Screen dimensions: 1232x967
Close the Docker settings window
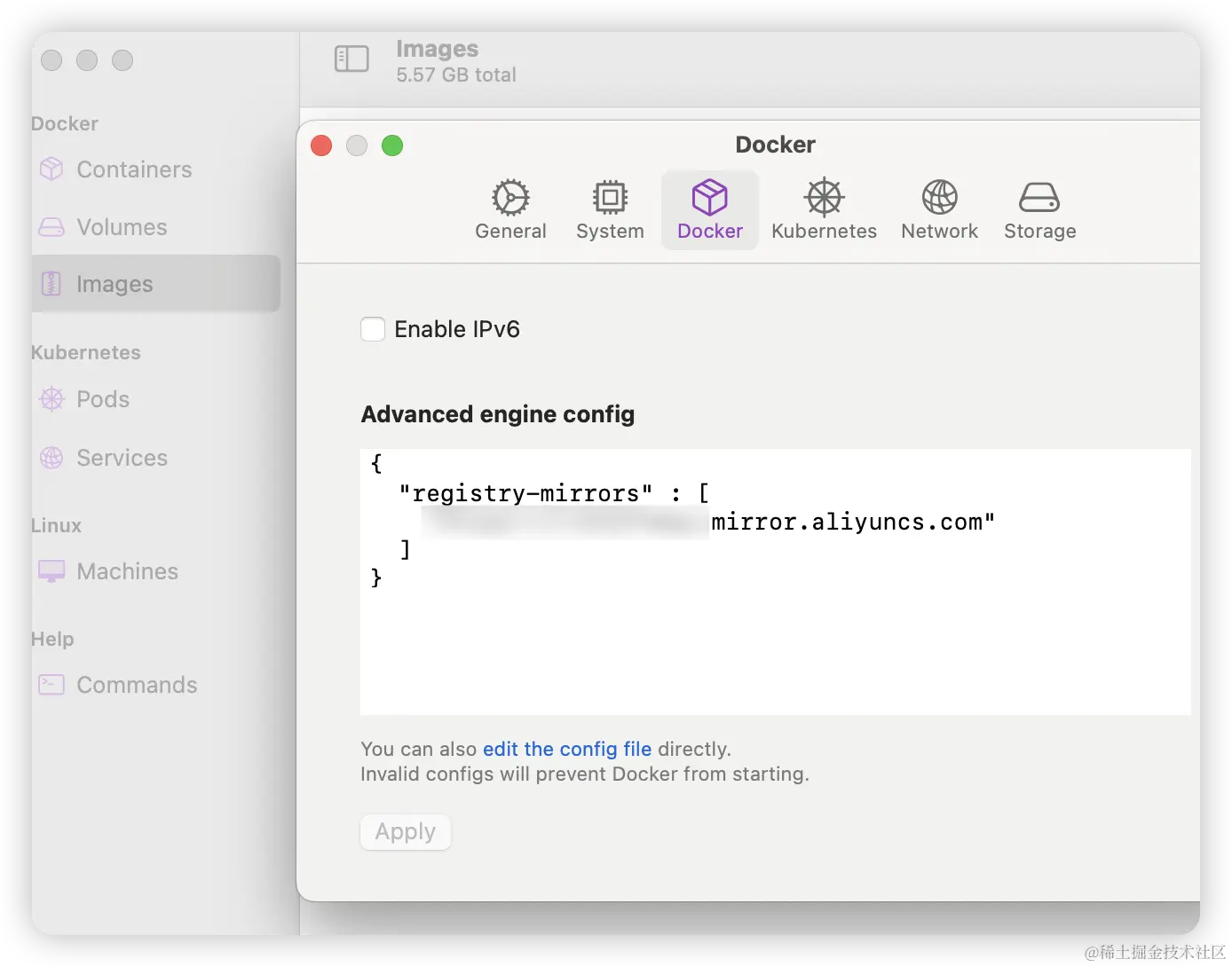point(321,145)
